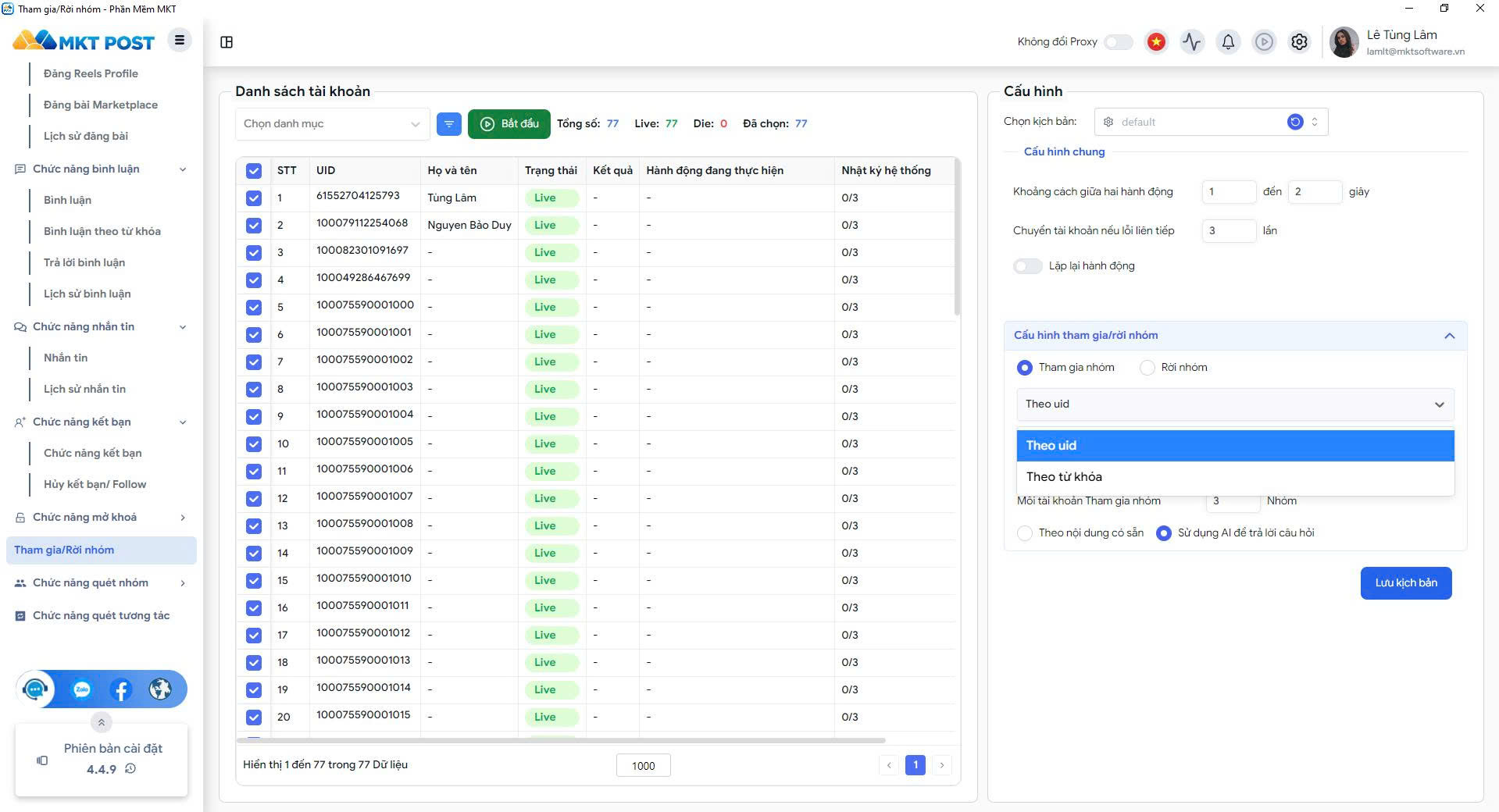Screen dimensions: 1499x812
Task: Click the page size field showing 1000
Action: coord(644,766)
